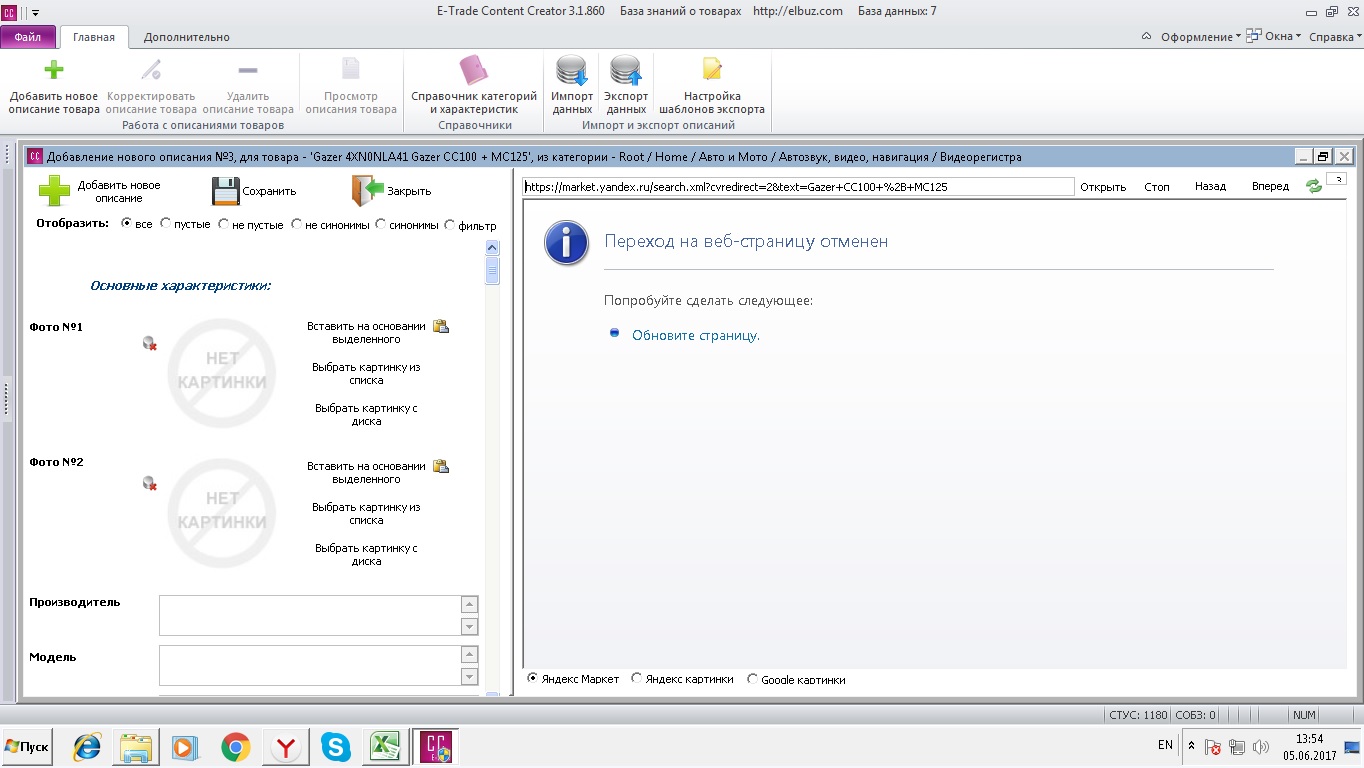Click the E-Trade Content Creator taskbar icon

tap(437, 747)
